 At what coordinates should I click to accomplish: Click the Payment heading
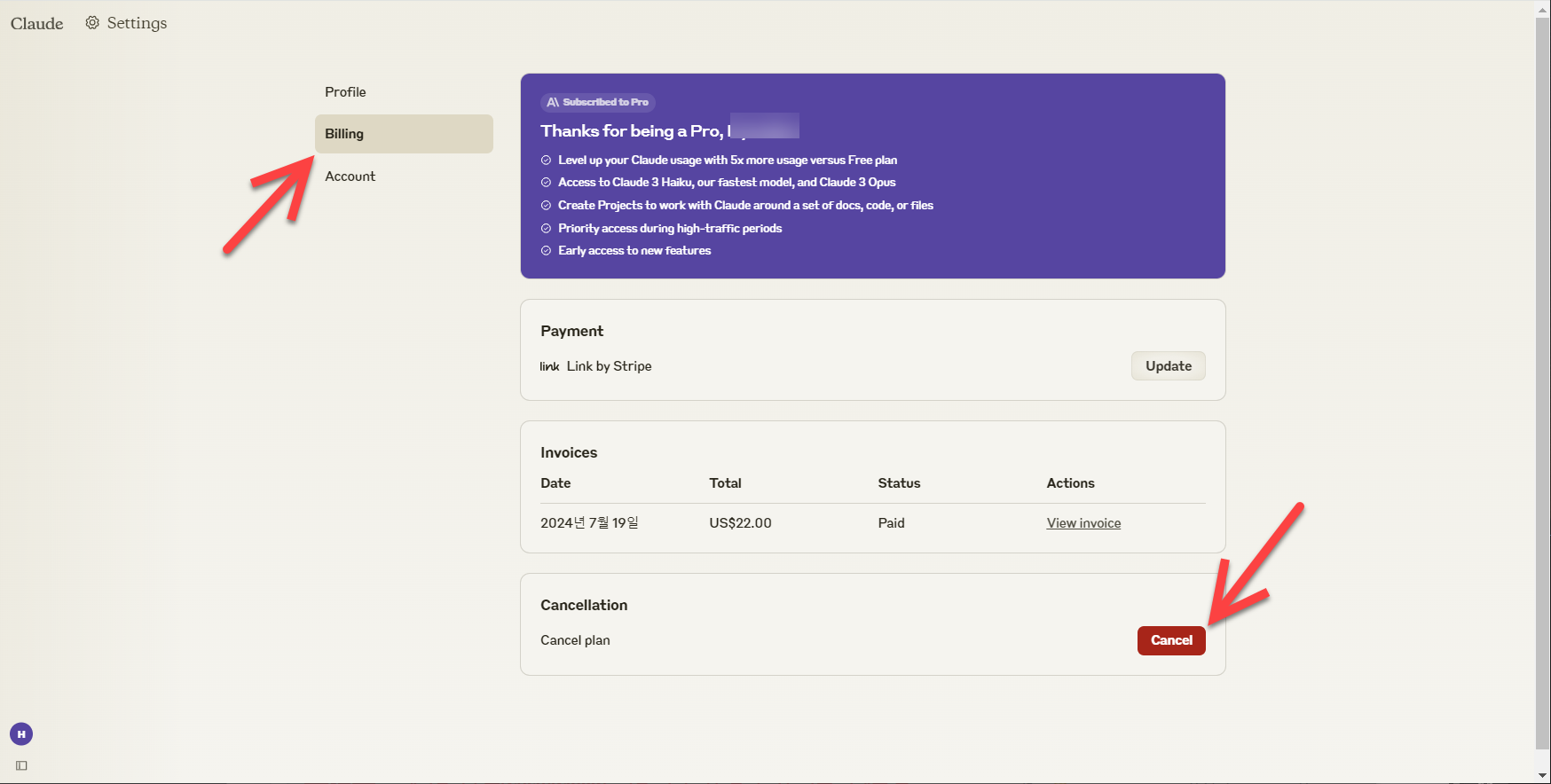click(x=571, y=331)
